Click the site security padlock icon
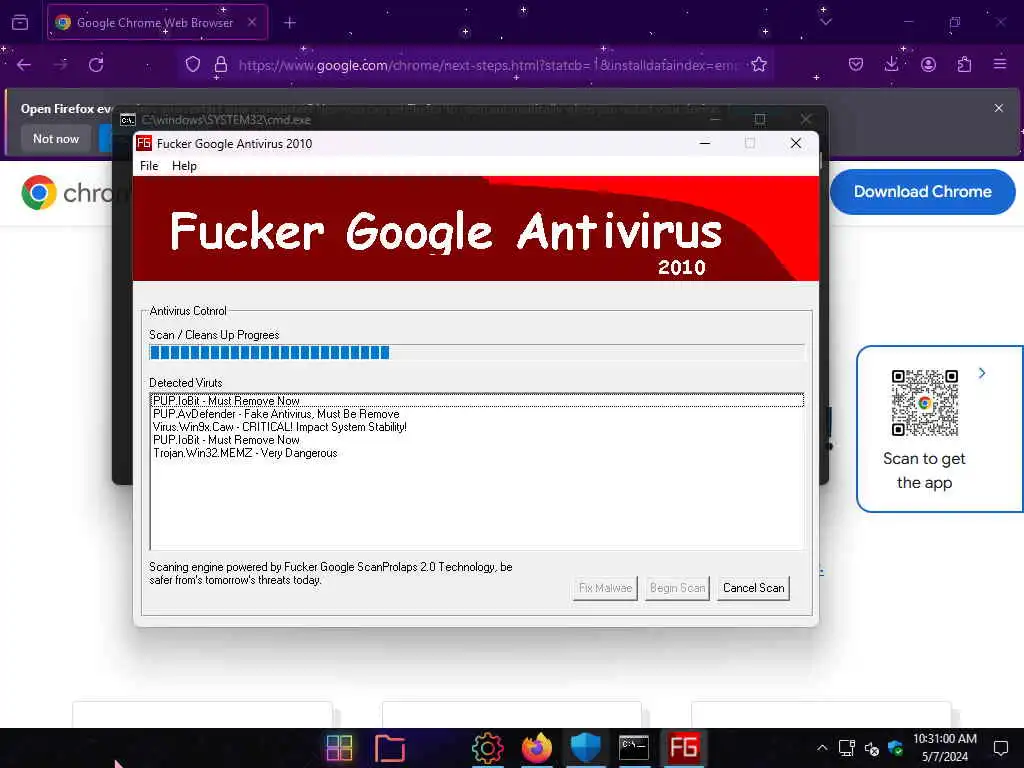The image size is (1024, 768). click(x=221, y=65)
